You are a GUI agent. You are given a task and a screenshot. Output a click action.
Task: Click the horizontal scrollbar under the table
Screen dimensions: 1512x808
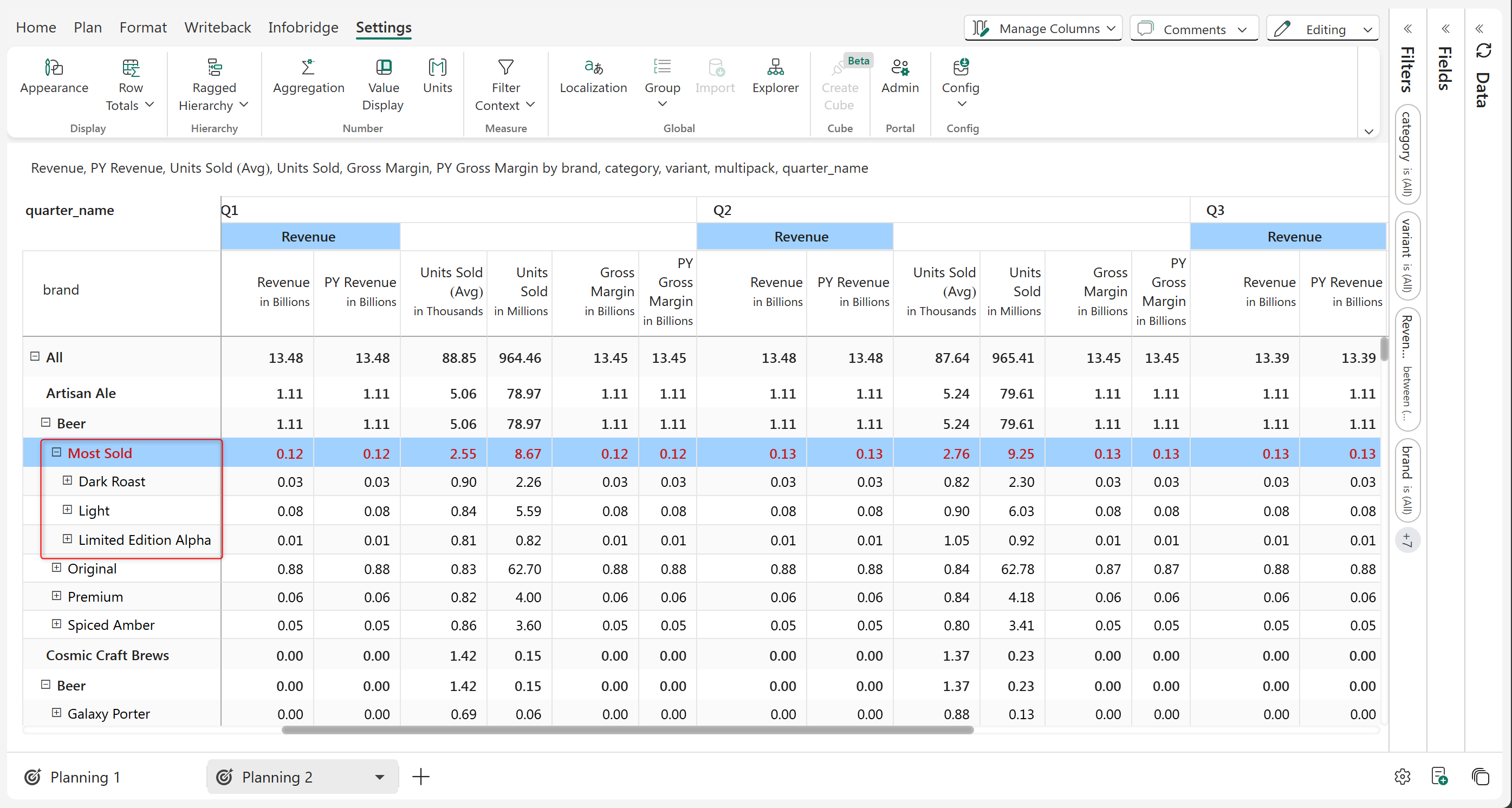[627, 730]
